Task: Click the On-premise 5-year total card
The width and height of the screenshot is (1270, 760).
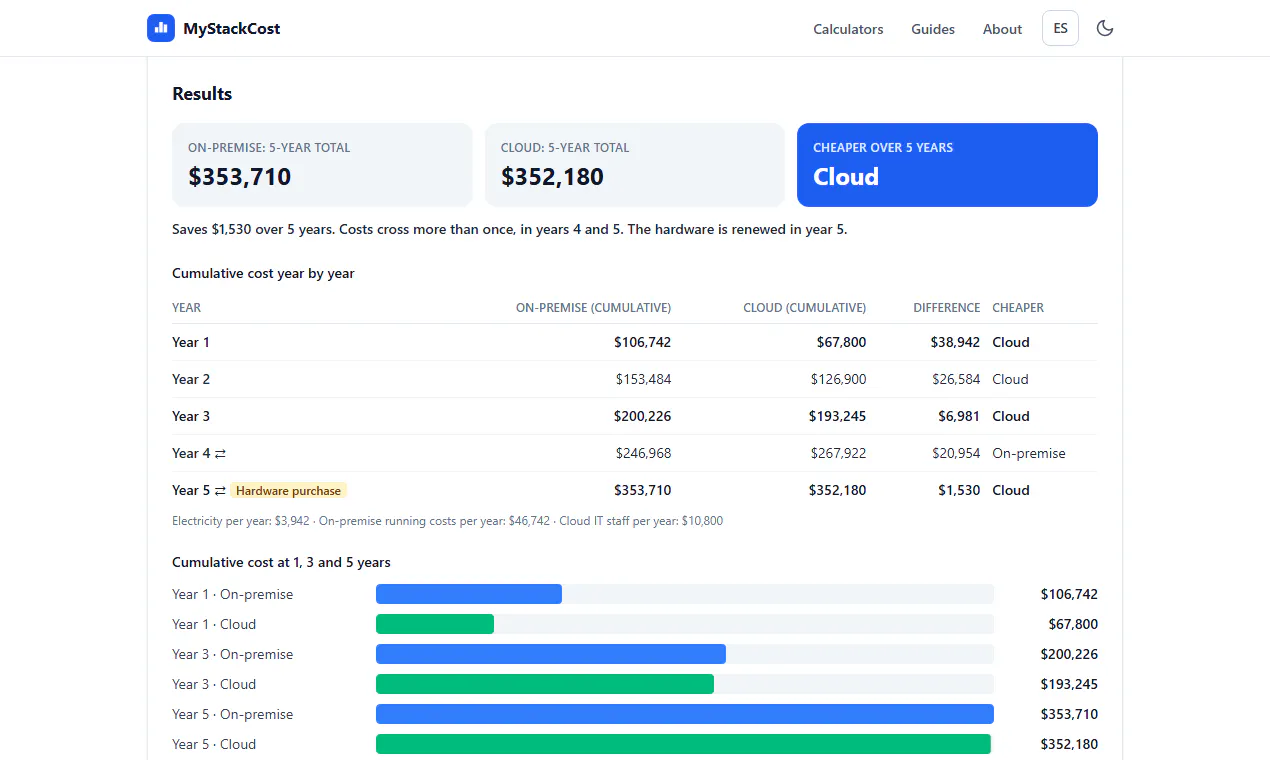Action: tap(322, 165)
